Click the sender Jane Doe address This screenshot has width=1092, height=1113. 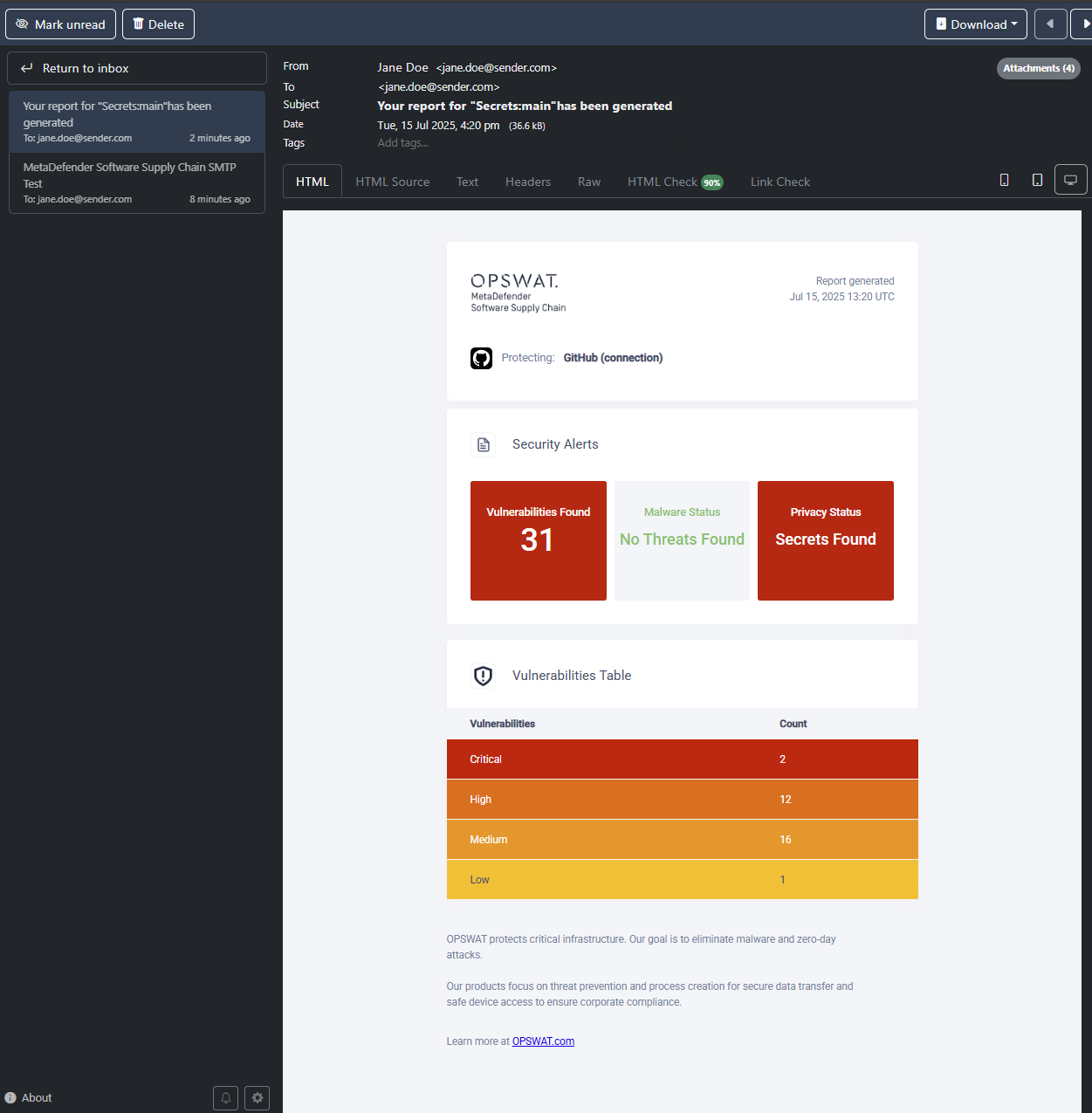[467, 67]
